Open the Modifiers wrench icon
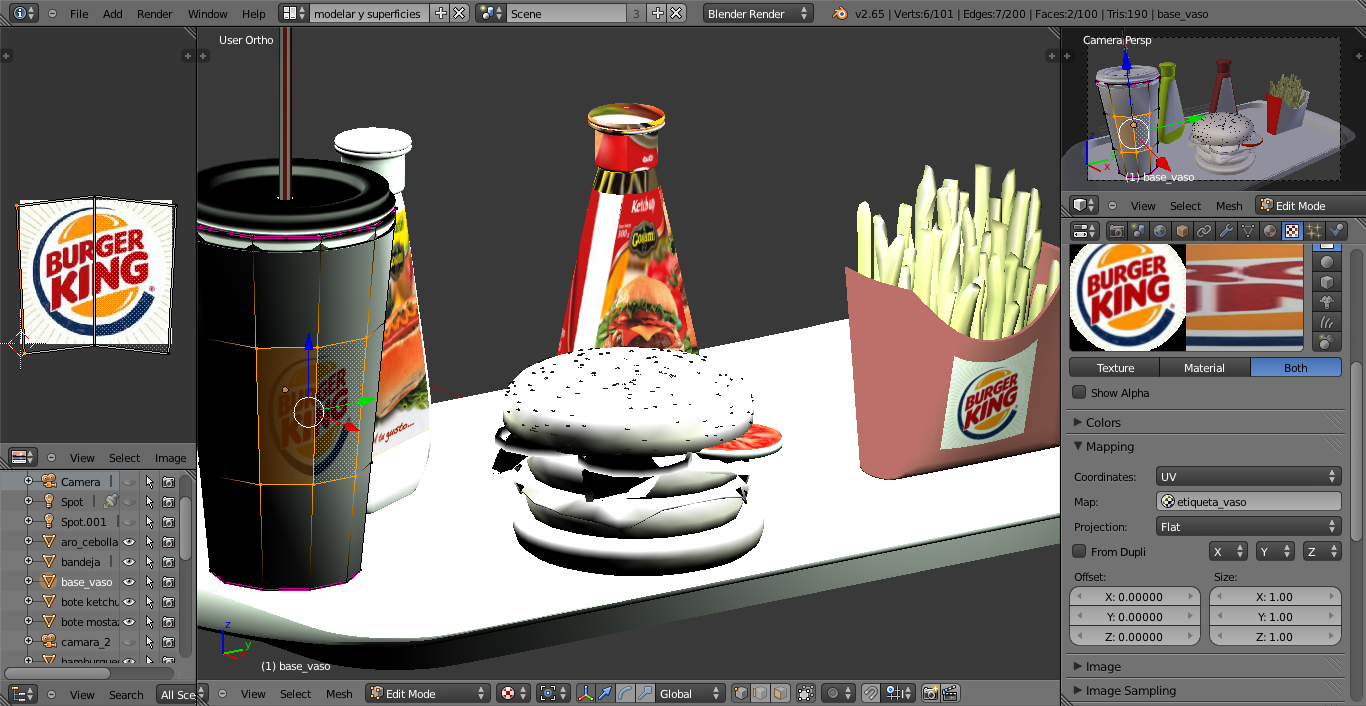1366x706 pixels. [x=1226, y=231]
